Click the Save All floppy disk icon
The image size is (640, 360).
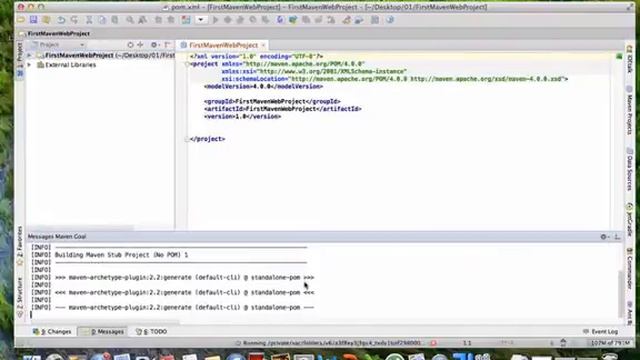click(x=33, y=20)
